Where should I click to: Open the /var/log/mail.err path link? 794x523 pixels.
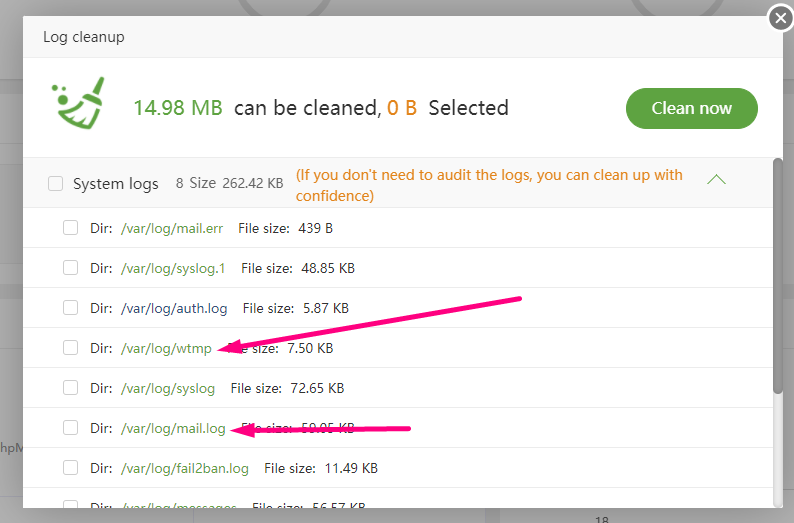coord(171,228)
